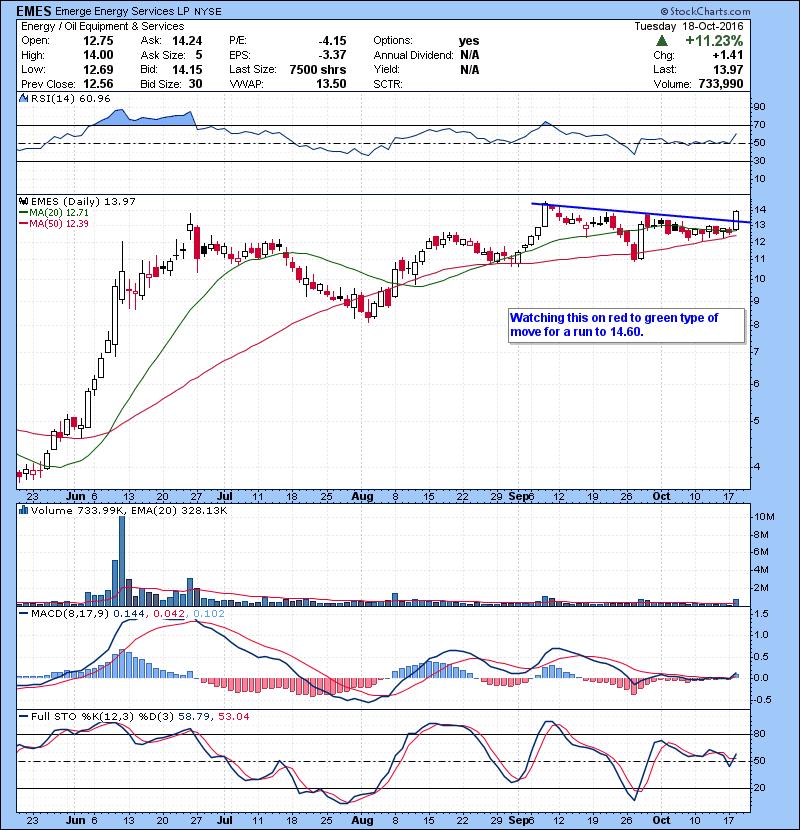Click the stochastic %D value 53.04
This screenshot has height=830, width=800.
coord(233,716)
